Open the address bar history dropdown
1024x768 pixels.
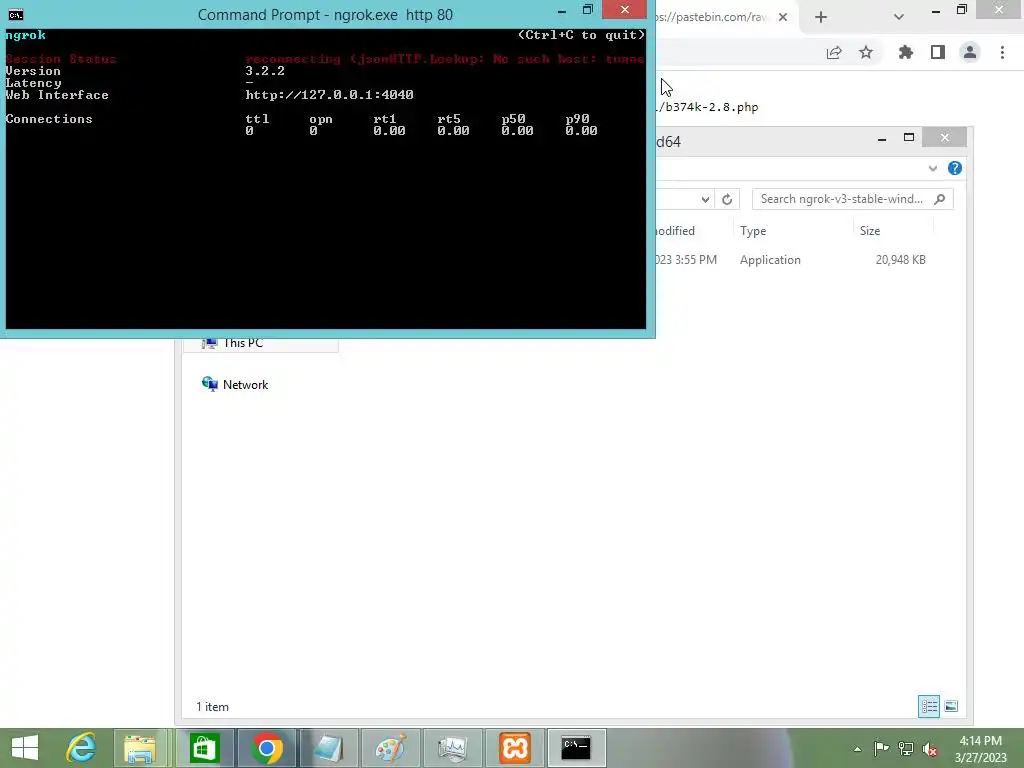[x=705, y=199]
